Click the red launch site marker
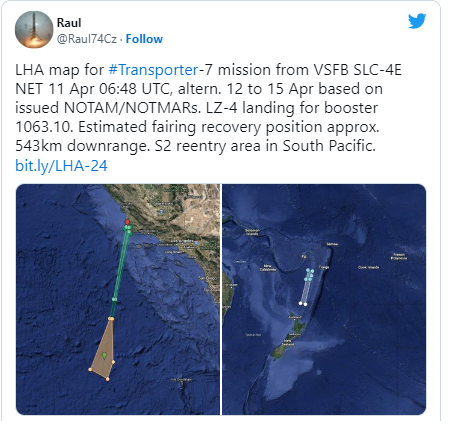 [x=127, y=222]
